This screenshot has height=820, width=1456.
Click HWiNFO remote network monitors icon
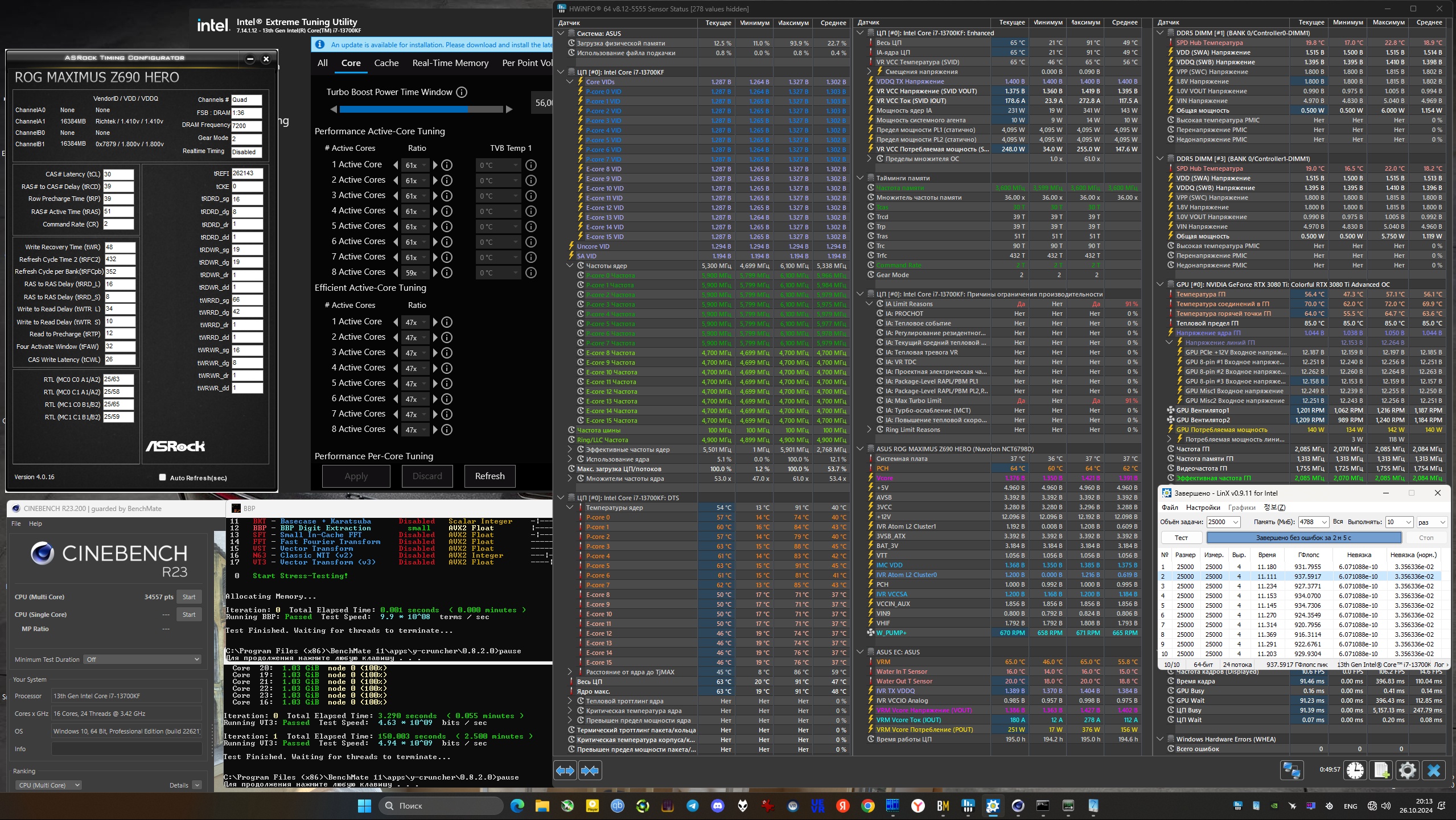1292,770
